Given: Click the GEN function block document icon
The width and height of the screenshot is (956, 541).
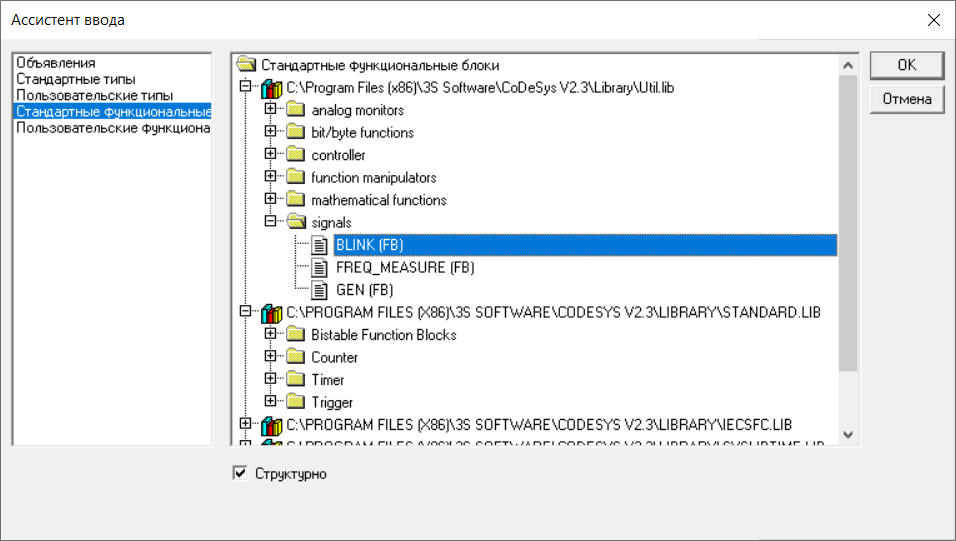Looking at the screenshot, I should coord(320,290).
